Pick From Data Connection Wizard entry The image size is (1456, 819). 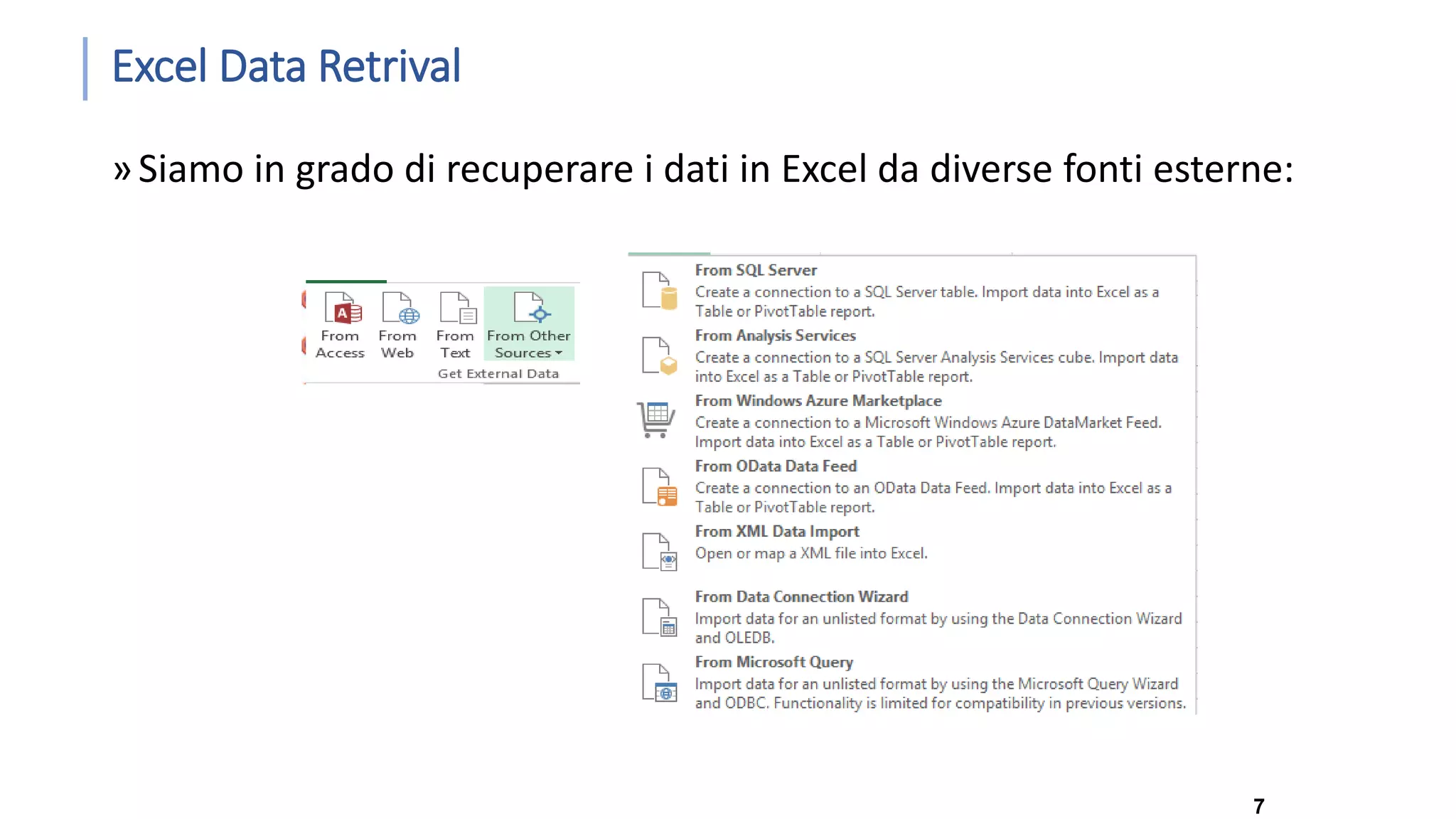tap(911, 617)
